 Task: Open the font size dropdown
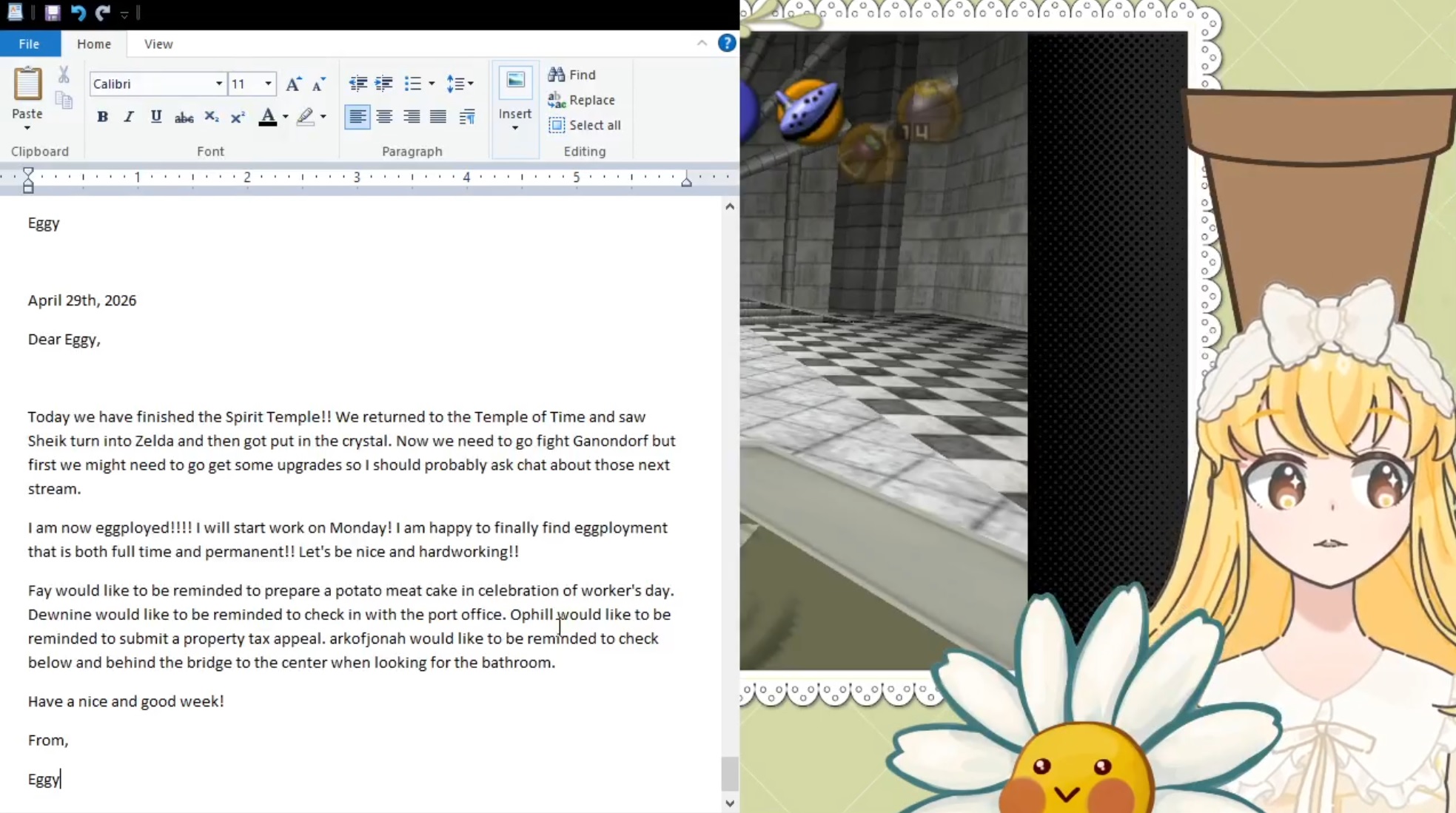click(268, 84)
